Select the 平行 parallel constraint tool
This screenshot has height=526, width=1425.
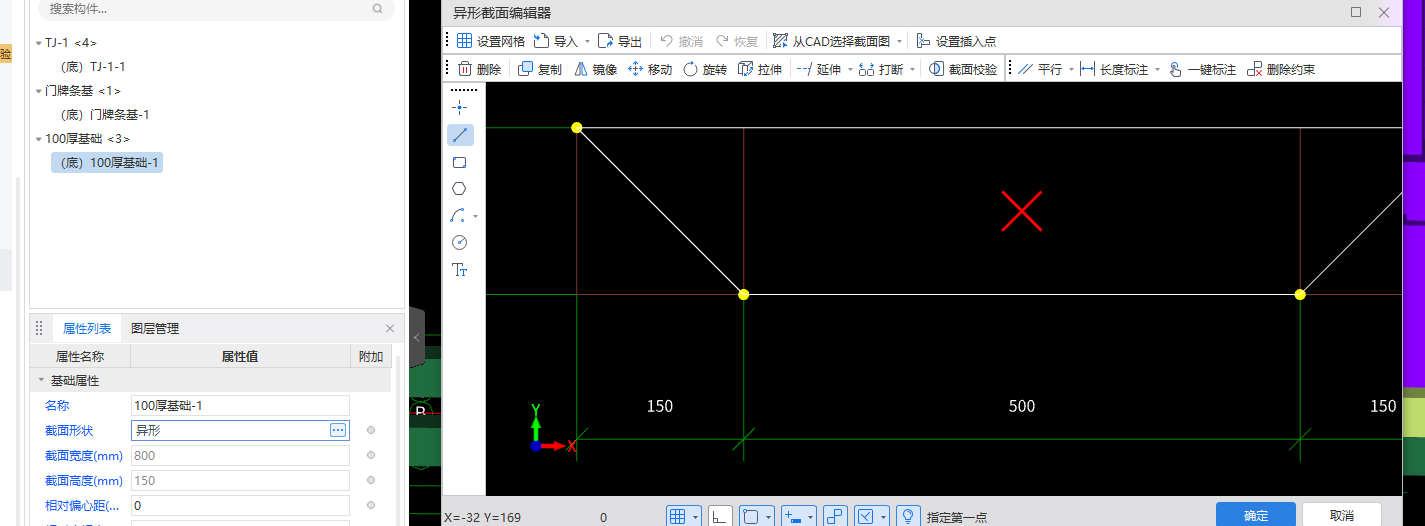1040,69
